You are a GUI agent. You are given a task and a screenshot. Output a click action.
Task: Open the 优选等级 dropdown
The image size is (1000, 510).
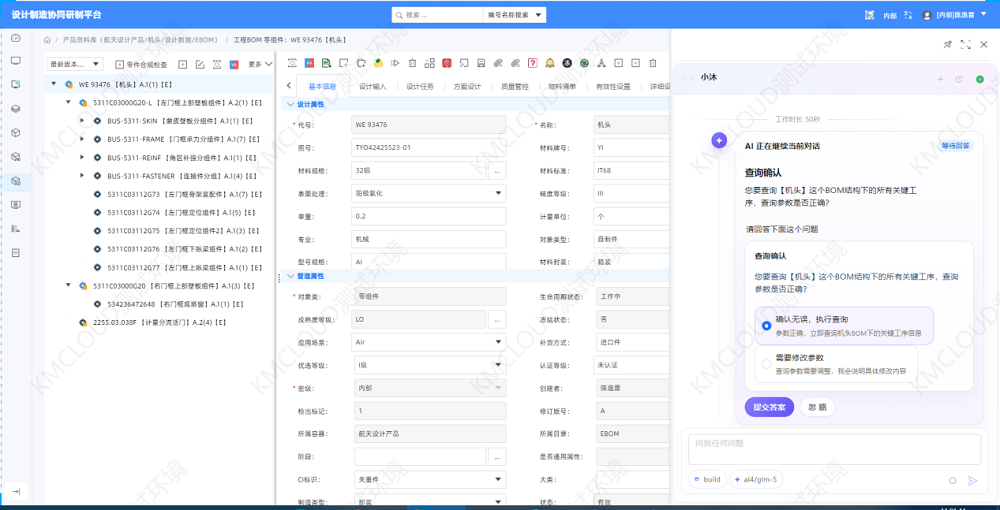429,365
